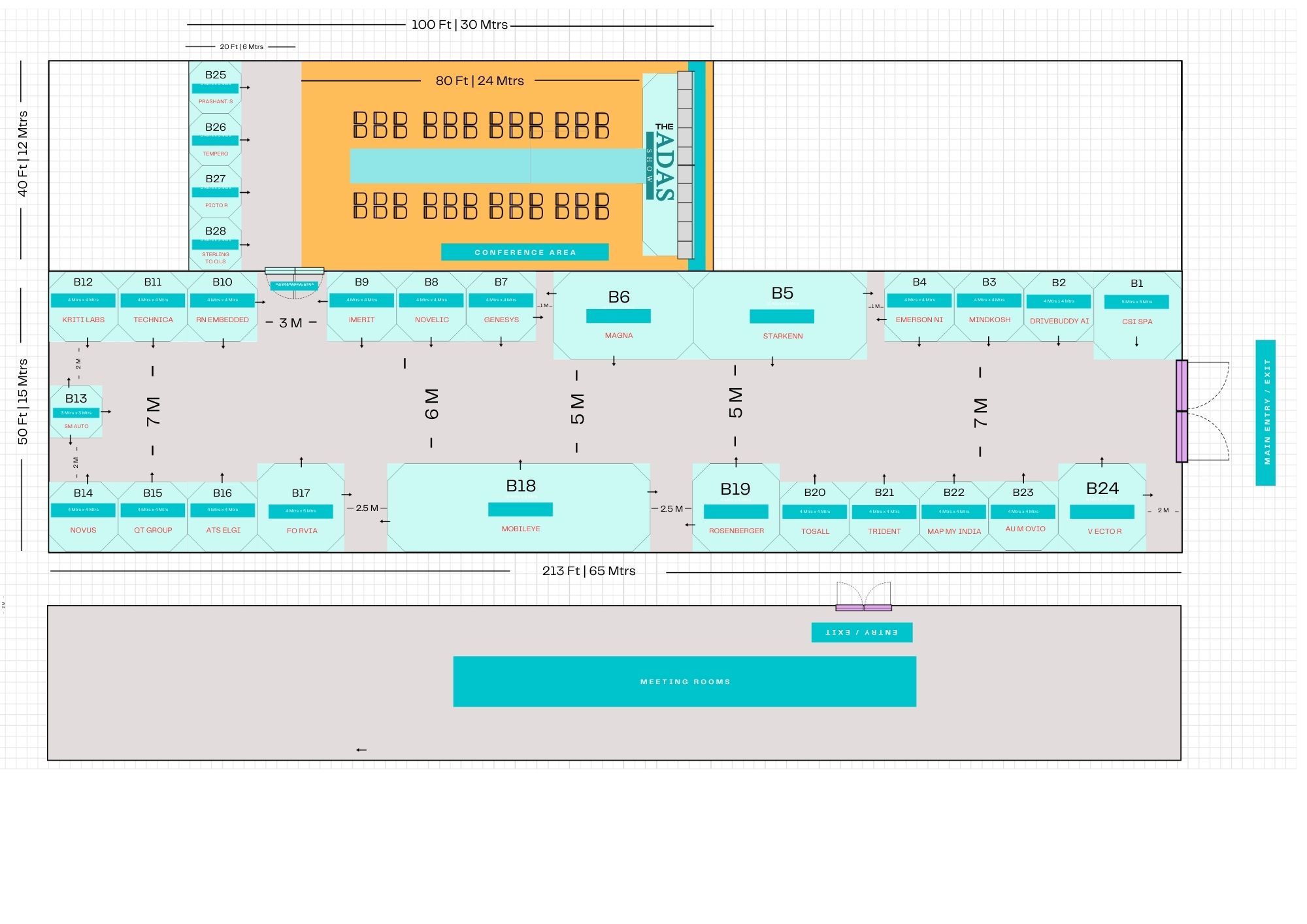The height and width of the screenshot is (924, 1307).
Task: Select the Conference Area label
Action: (x=525, y=252)
